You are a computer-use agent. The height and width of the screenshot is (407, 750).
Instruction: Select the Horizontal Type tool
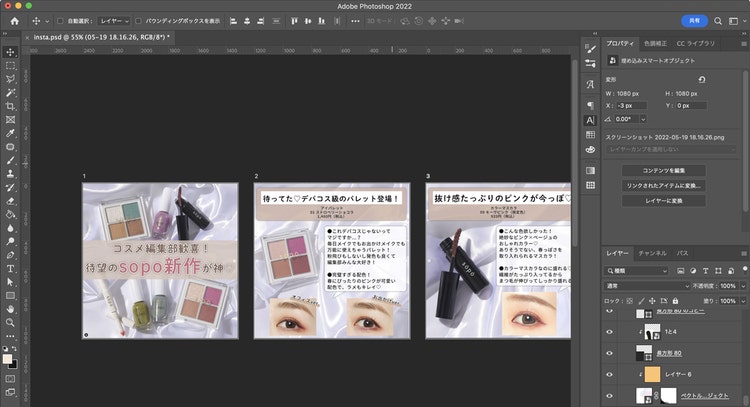click(10, 269)
